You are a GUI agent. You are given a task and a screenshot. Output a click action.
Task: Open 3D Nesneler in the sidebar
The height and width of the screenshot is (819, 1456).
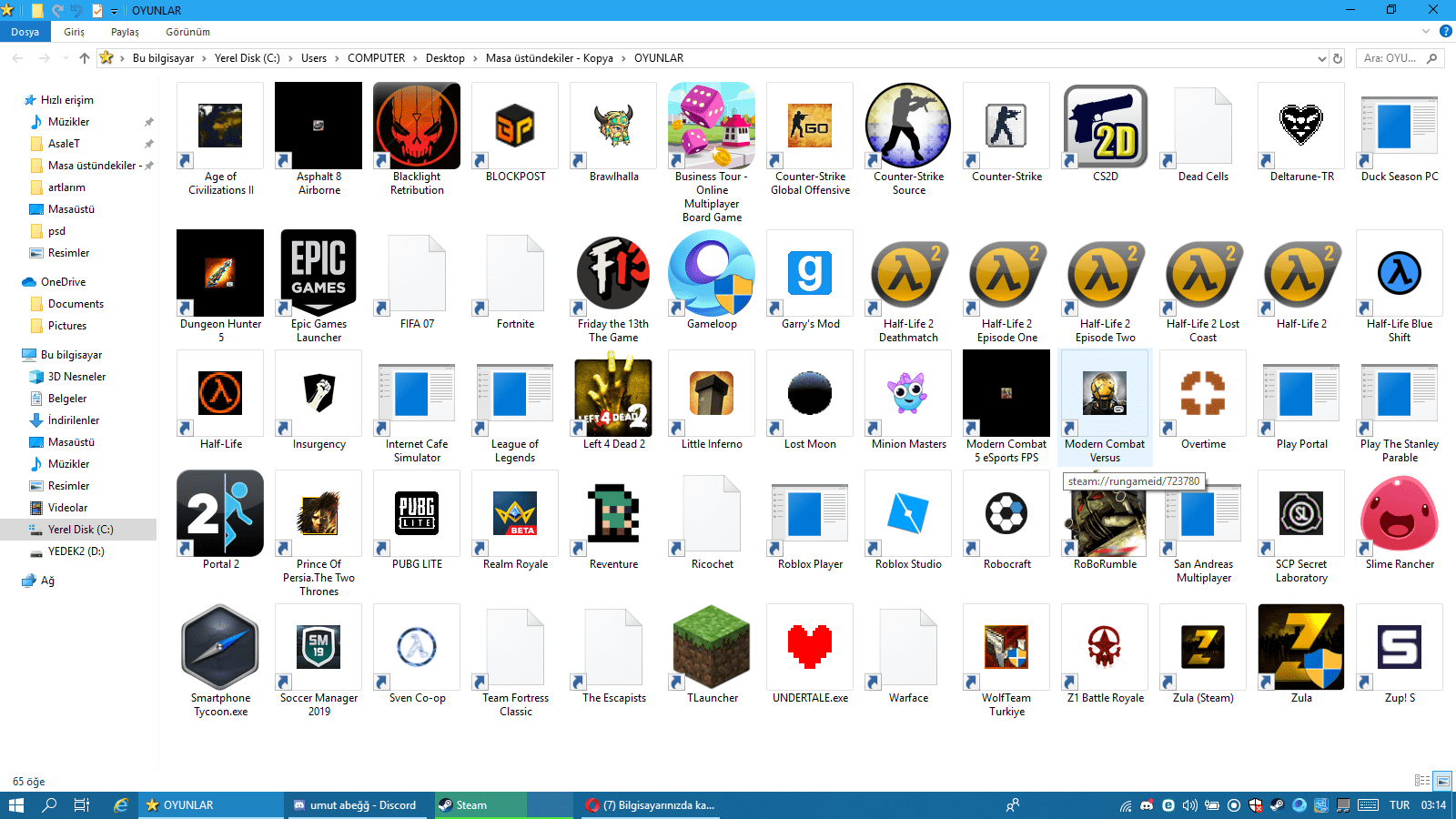(76, 377)
